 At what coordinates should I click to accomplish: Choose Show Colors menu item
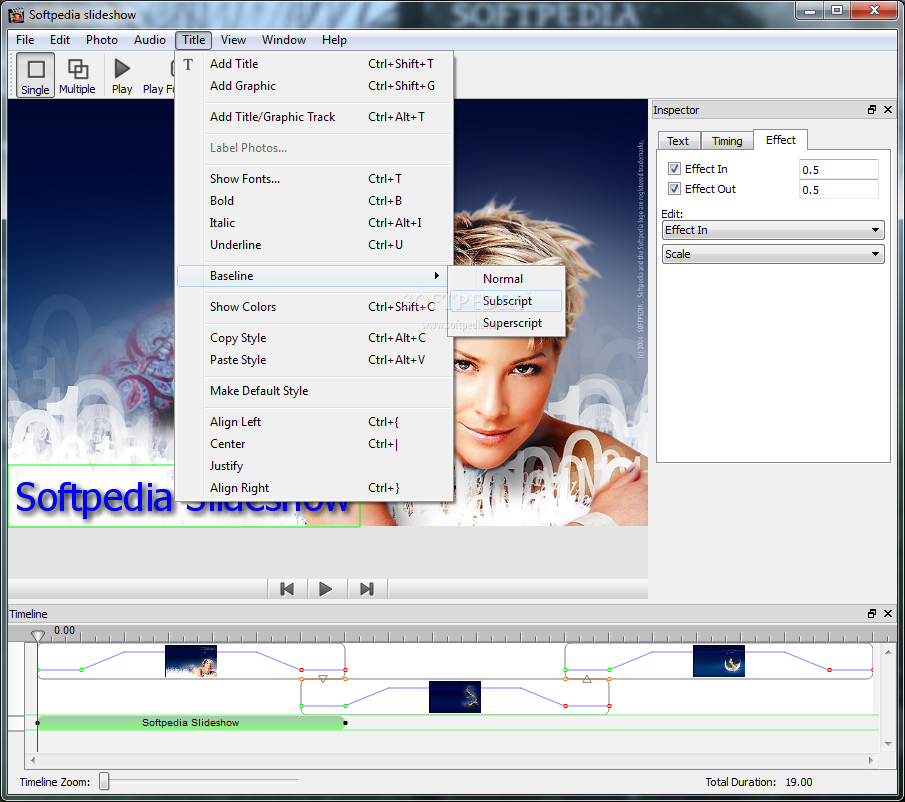[315, 307]
